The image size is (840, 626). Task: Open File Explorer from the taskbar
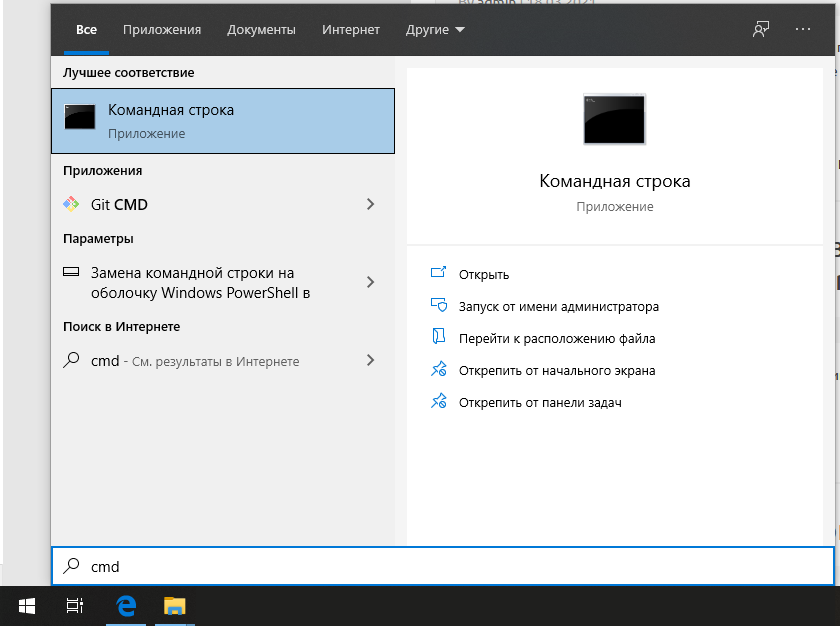(175, 605)
